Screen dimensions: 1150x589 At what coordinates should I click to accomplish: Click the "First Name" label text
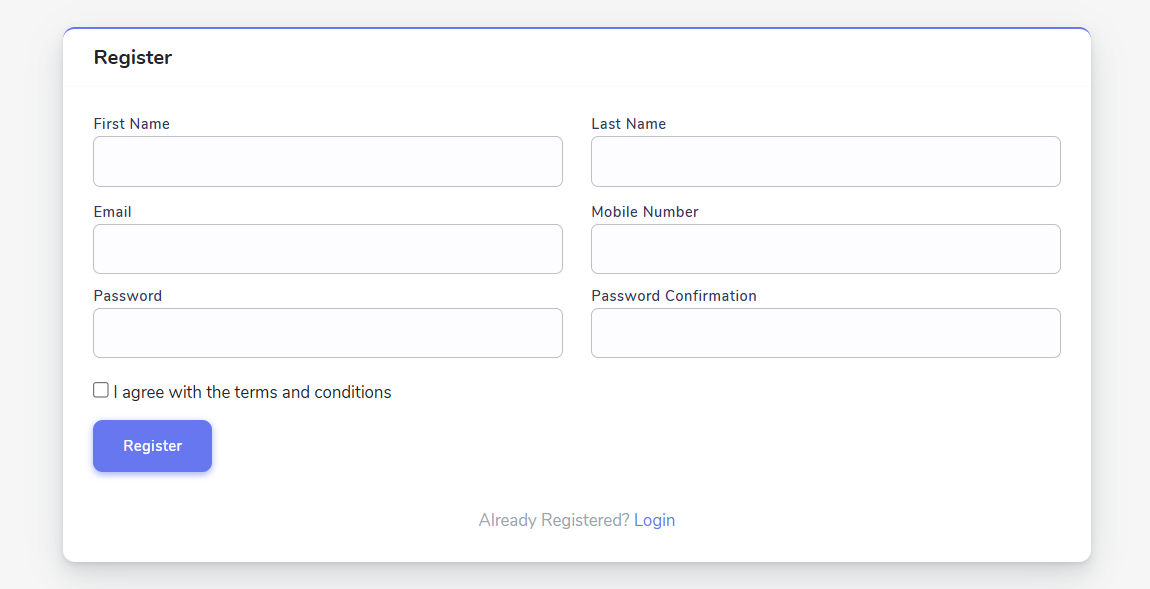coord(131,124)
